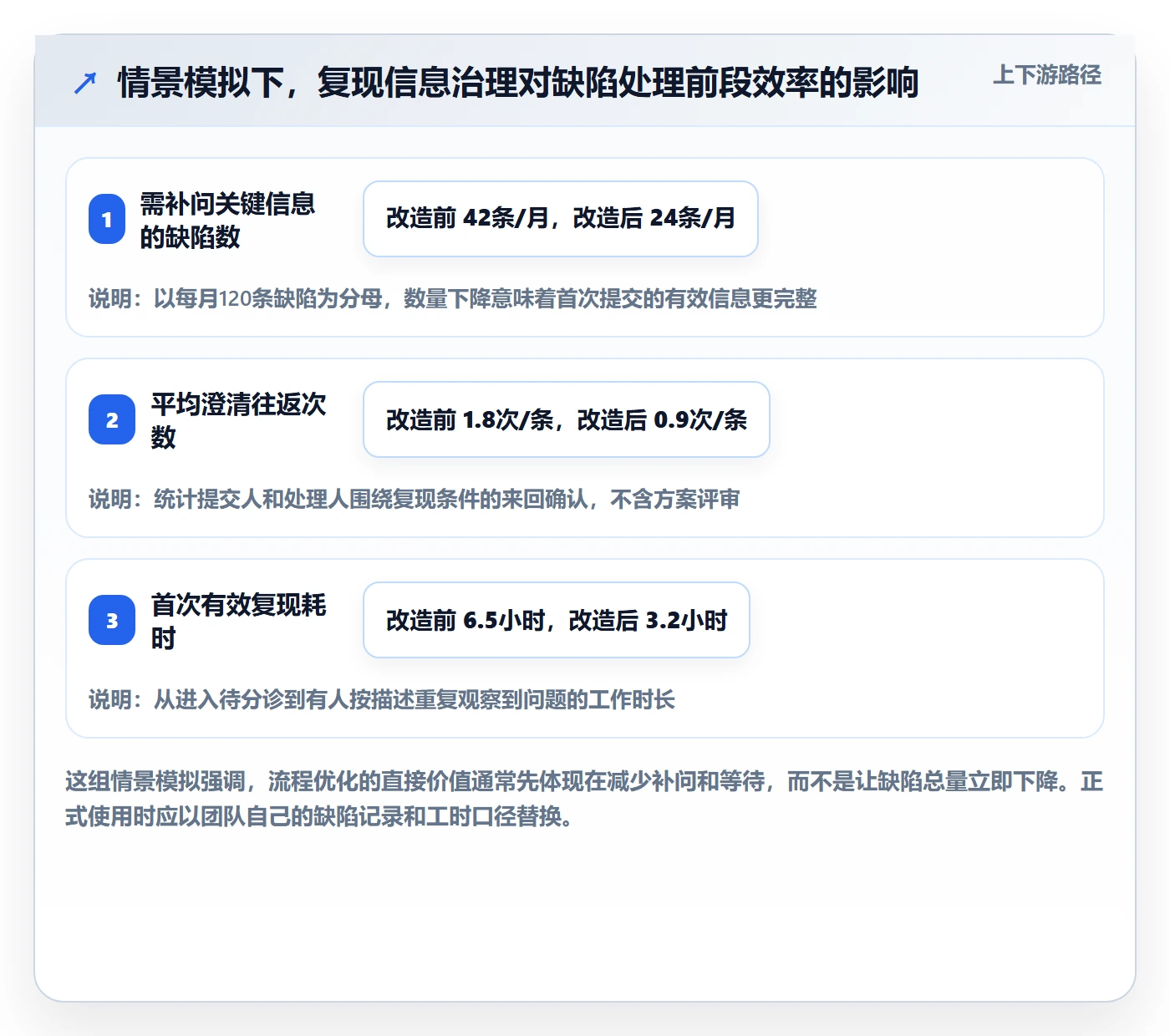Click the 改造前 6.5小时 value box

[557, 620]
